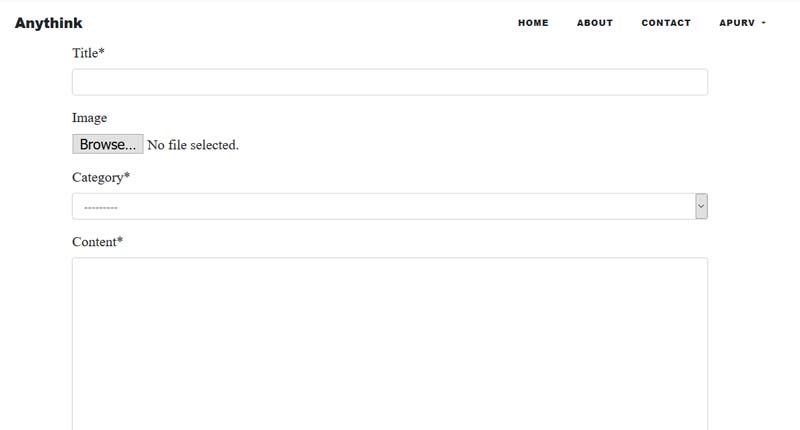Open the ABOUT navigation link
The image size is (800, 430).
coord(595,23)
